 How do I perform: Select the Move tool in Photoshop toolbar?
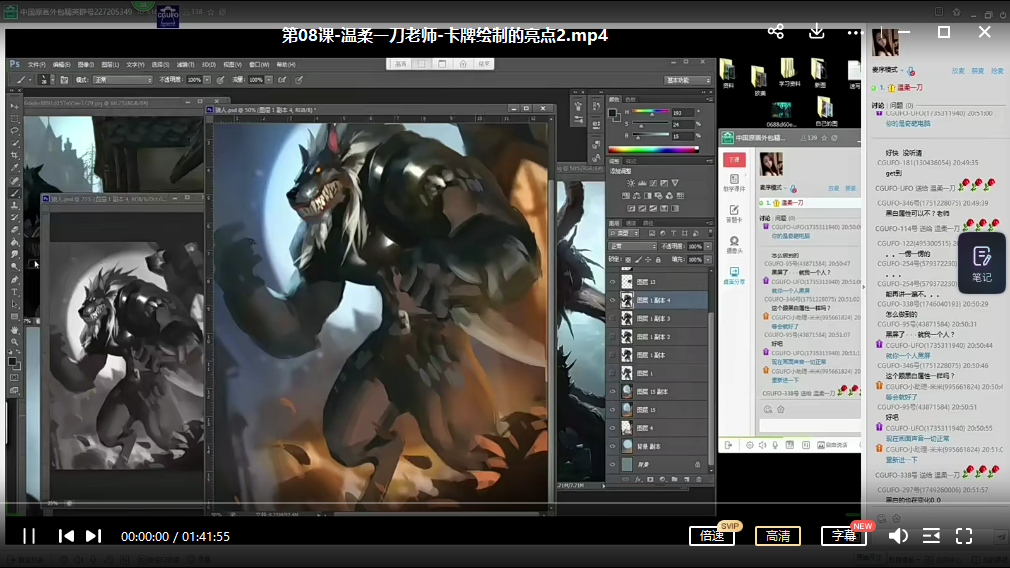(15, 106)
